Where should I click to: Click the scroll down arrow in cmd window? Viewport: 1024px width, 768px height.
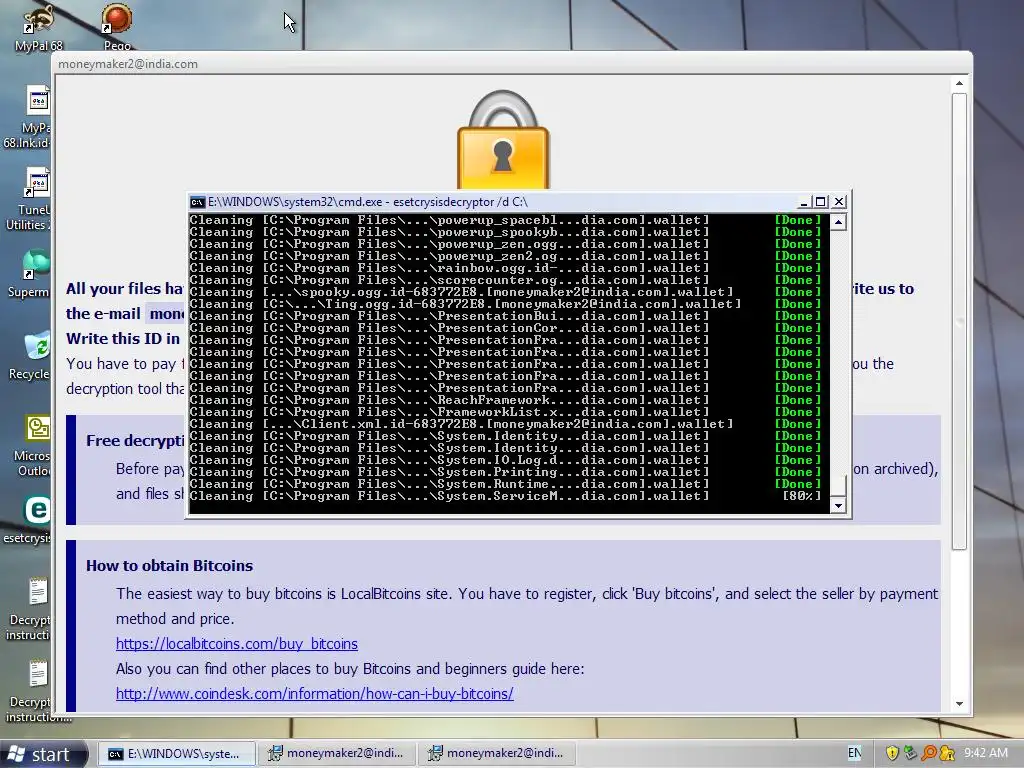coord(839,505)
